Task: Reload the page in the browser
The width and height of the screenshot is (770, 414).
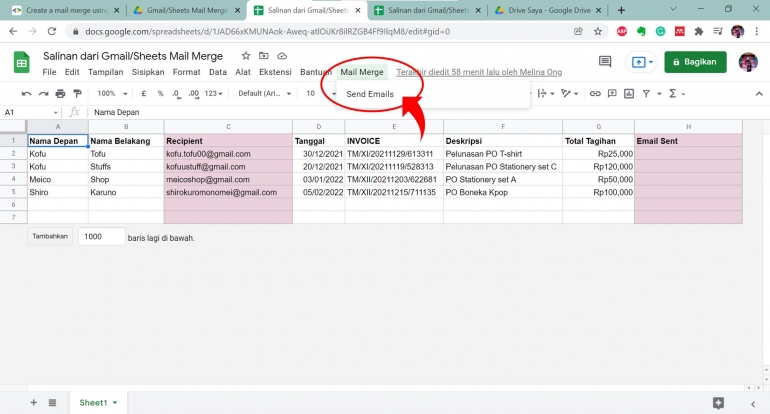Action: (52, 31)
